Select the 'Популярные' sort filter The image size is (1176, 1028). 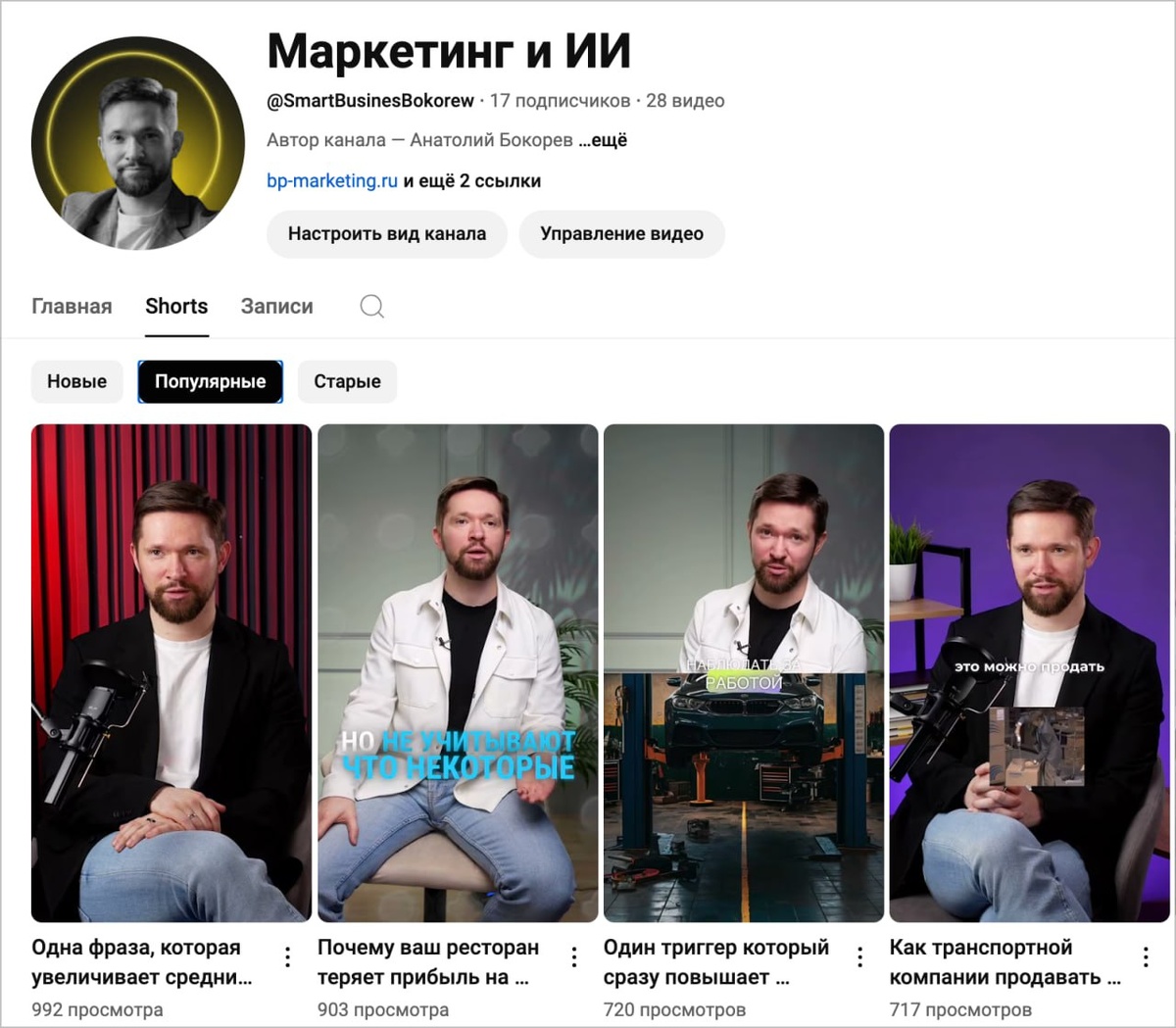click(x=210, y=381)
